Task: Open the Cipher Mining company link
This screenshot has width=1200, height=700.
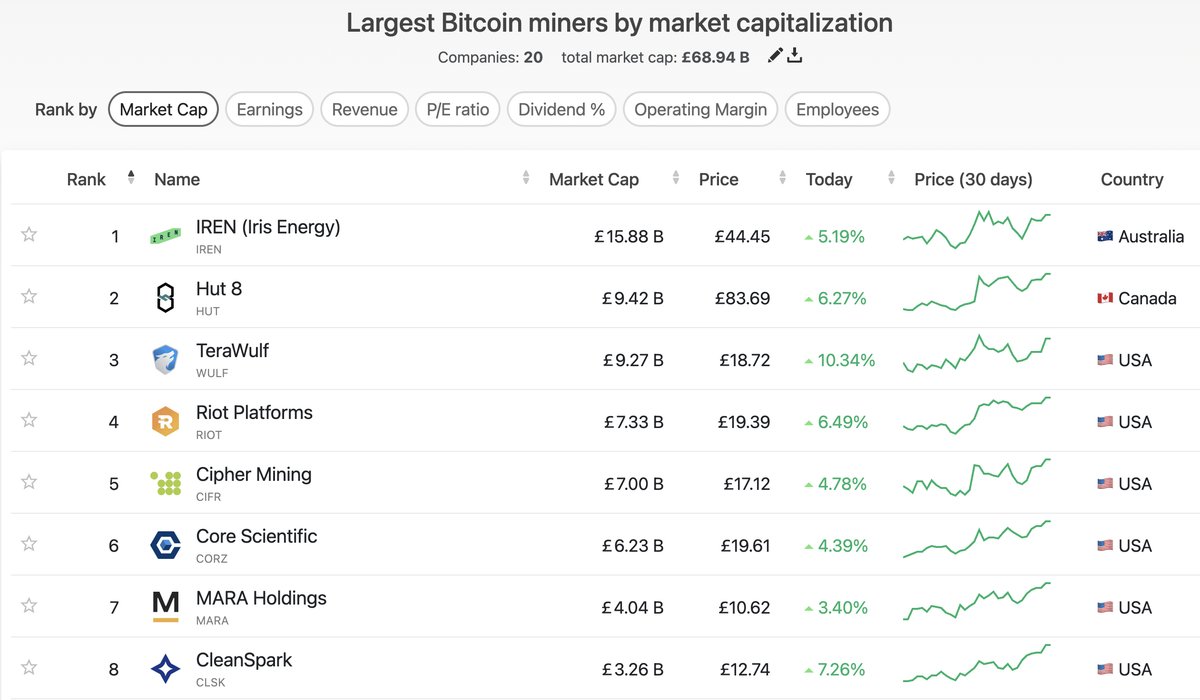Action: click(254, 475)
